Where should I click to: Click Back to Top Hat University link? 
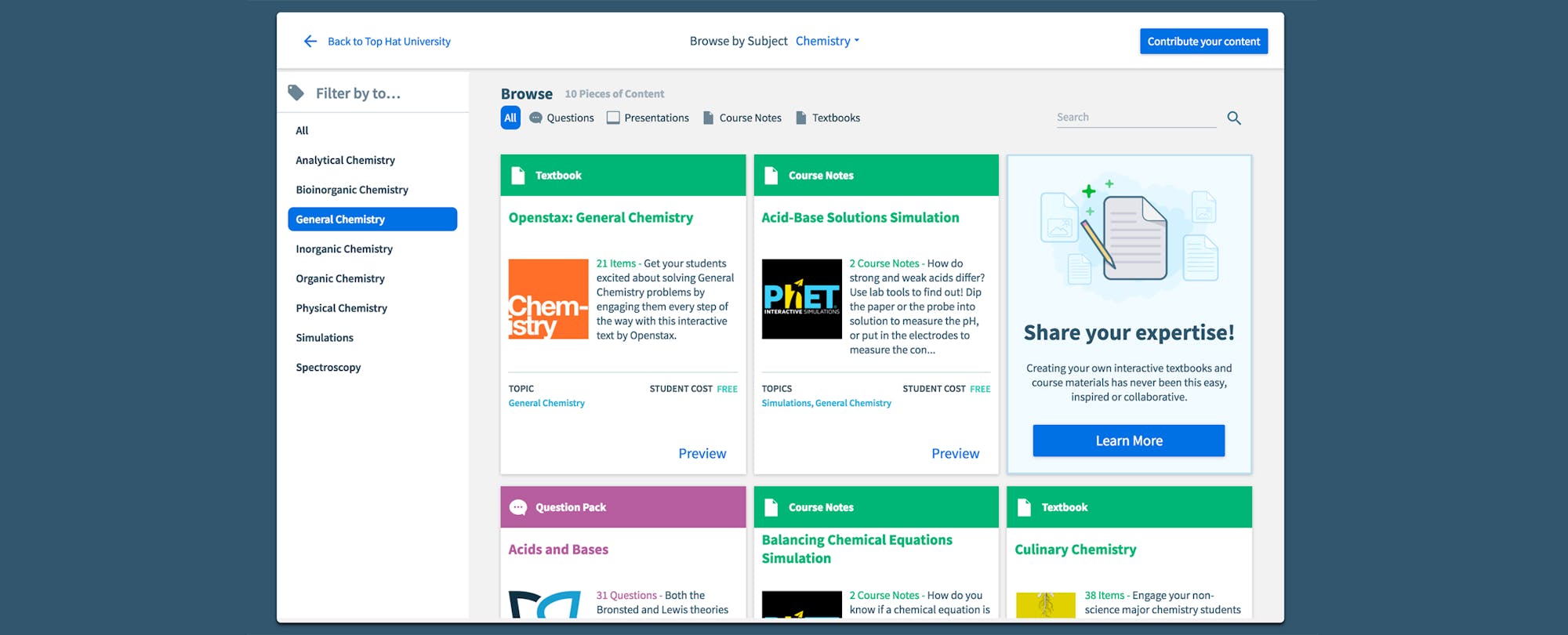389,42
